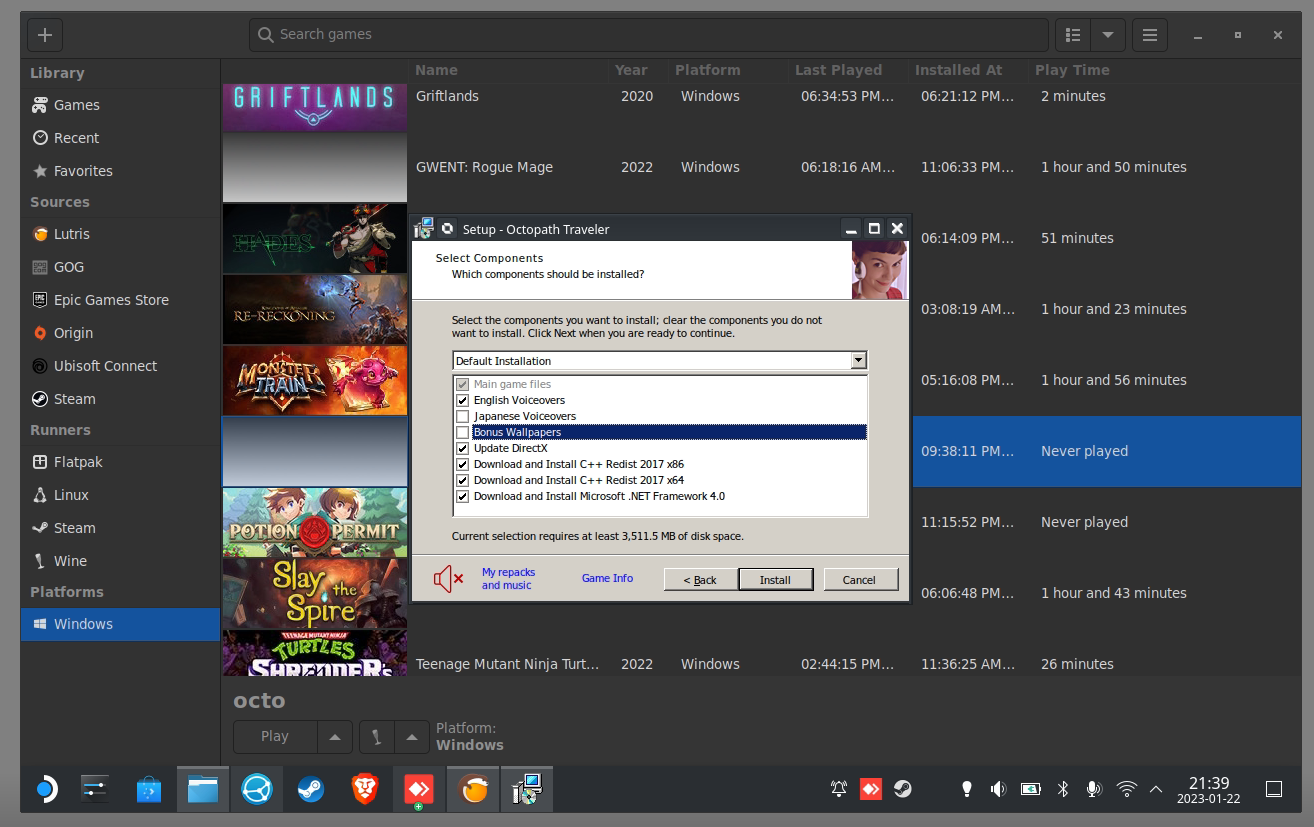Open the Brave browser taskbar icon
Screen dimensions: 1314x827
[365, 790]
